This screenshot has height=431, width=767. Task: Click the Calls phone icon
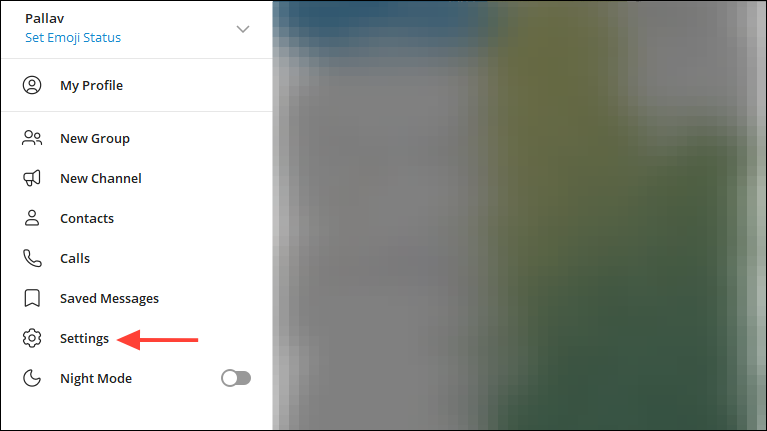32,258
